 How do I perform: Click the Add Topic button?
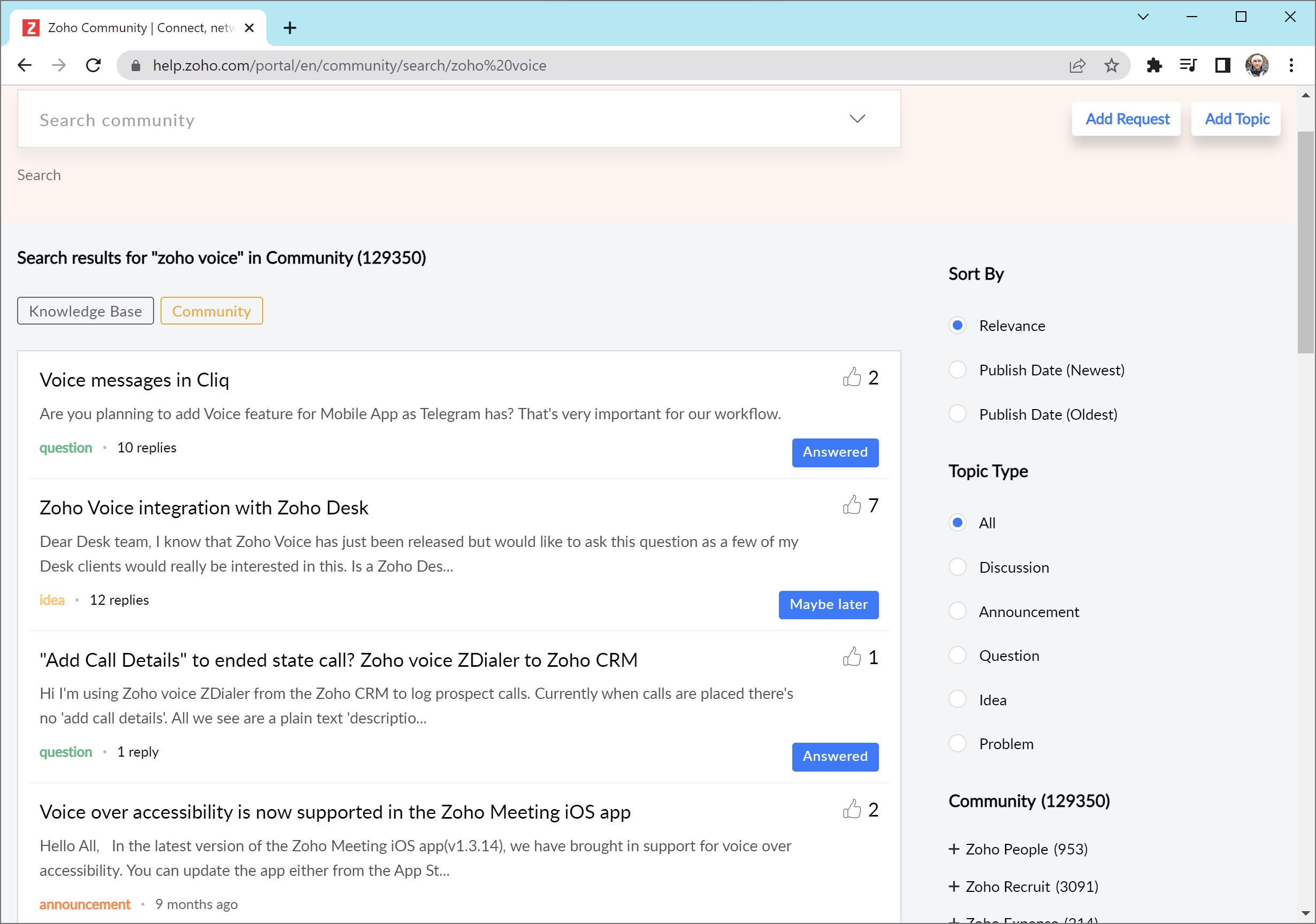tap(1237, 118)
